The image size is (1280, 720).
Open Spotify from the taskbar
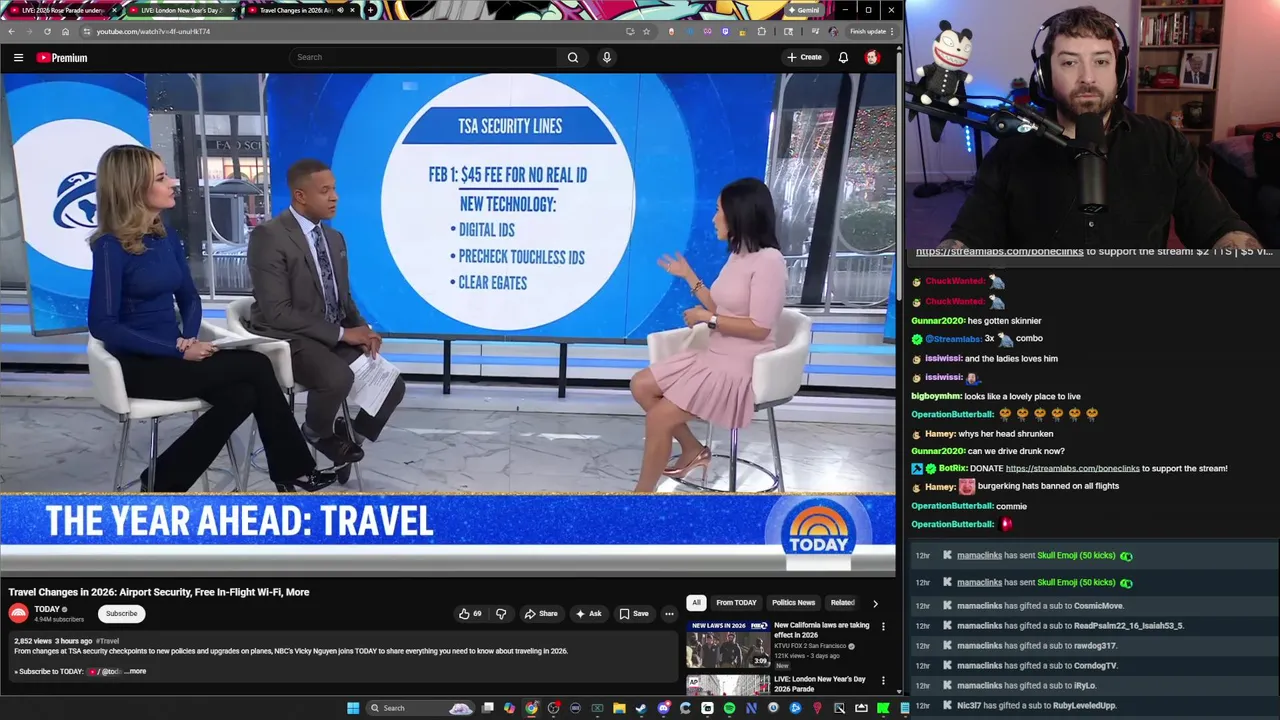click(x=729, y=708)
